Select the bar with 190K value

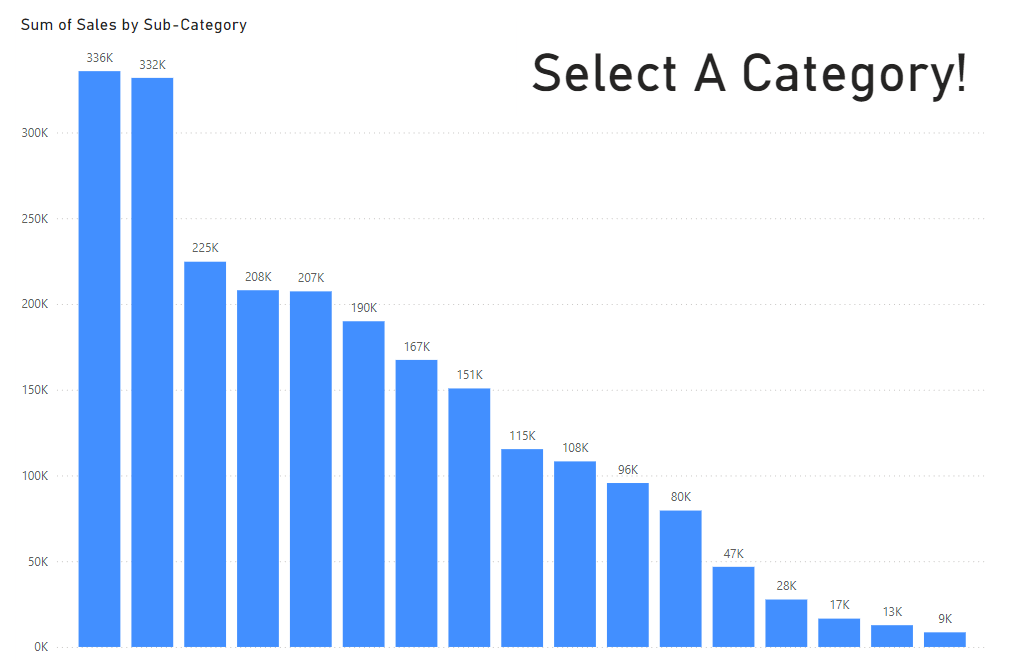(364, 483)
